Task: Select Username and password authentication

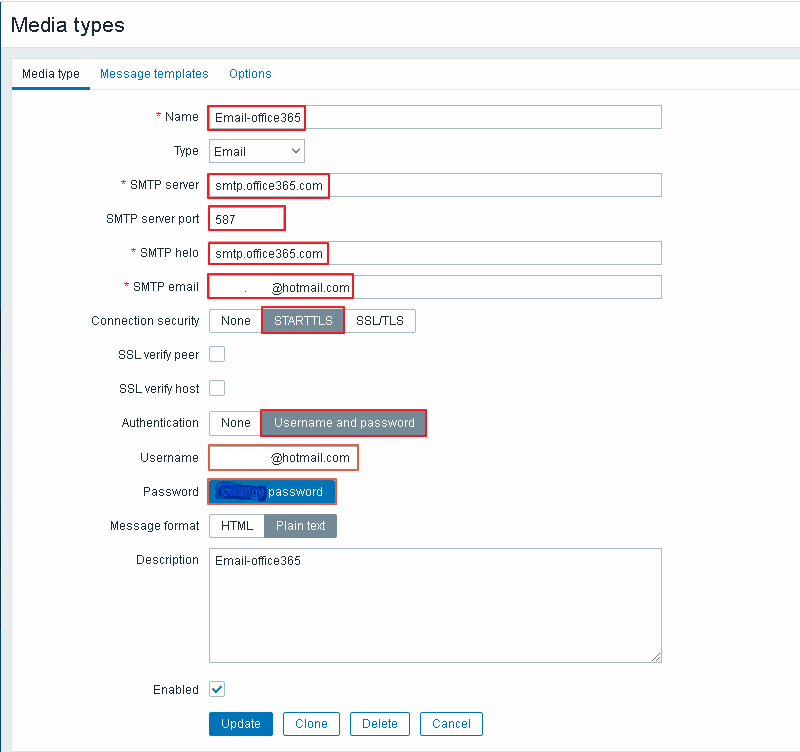Action: click(344, 423)
